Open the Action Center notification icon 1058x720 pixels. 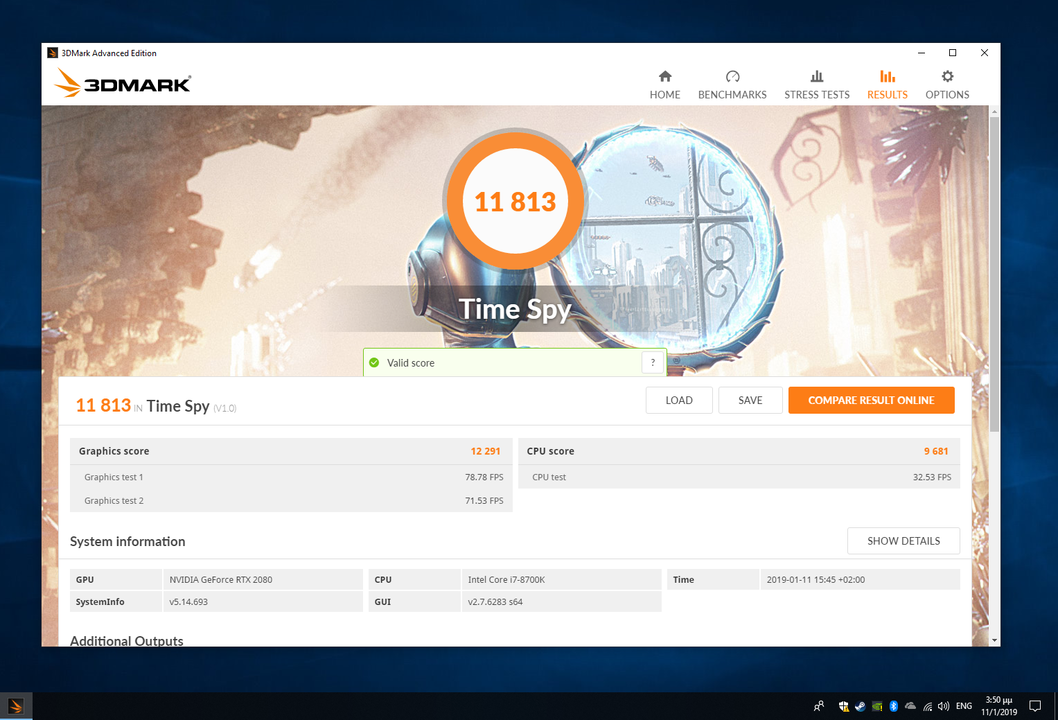pos(1035,706)
